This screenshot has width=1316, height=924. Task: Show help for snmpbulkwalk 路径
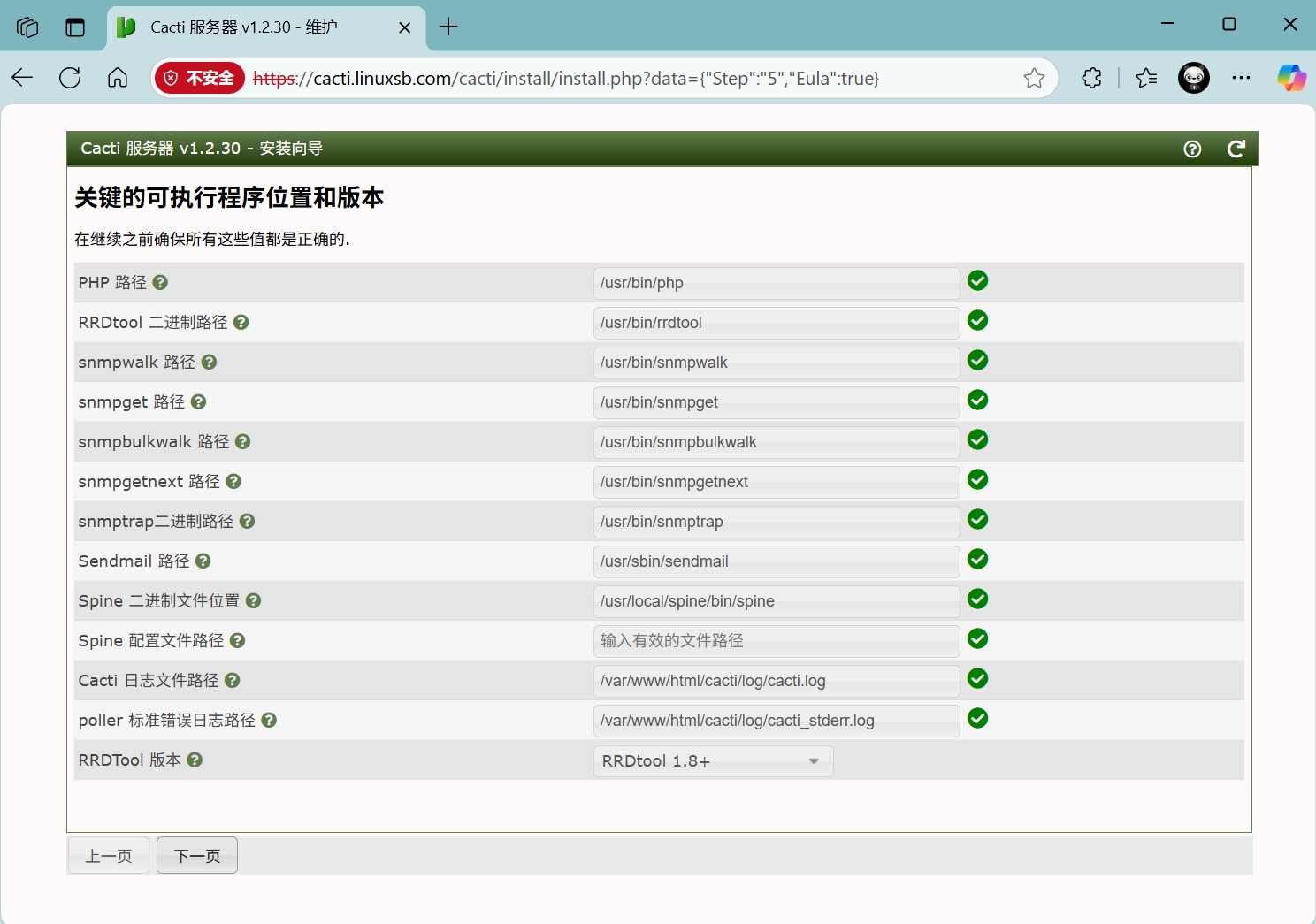click(242, 441)
